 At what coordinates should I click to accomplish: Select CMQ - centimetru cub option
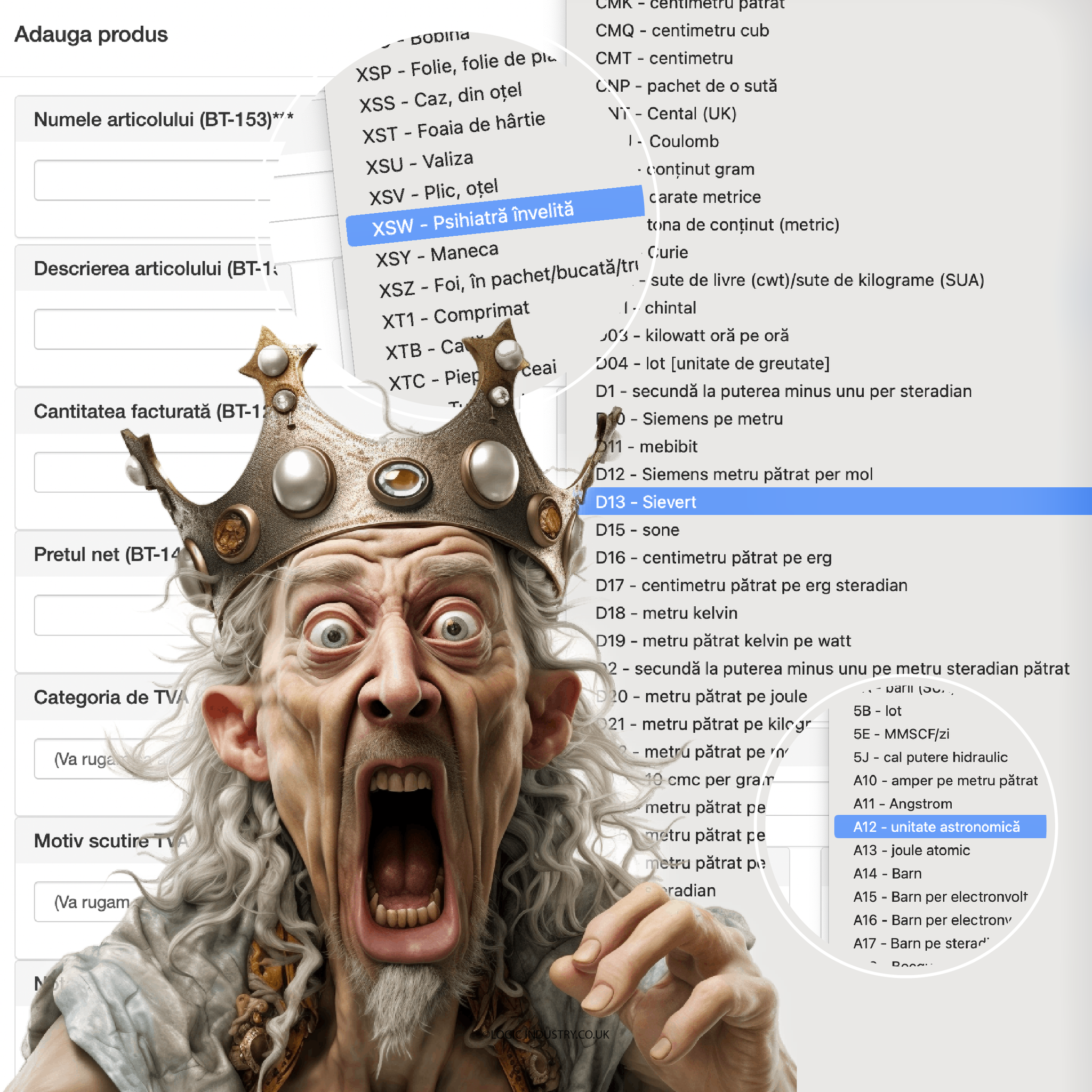[681, 30]
